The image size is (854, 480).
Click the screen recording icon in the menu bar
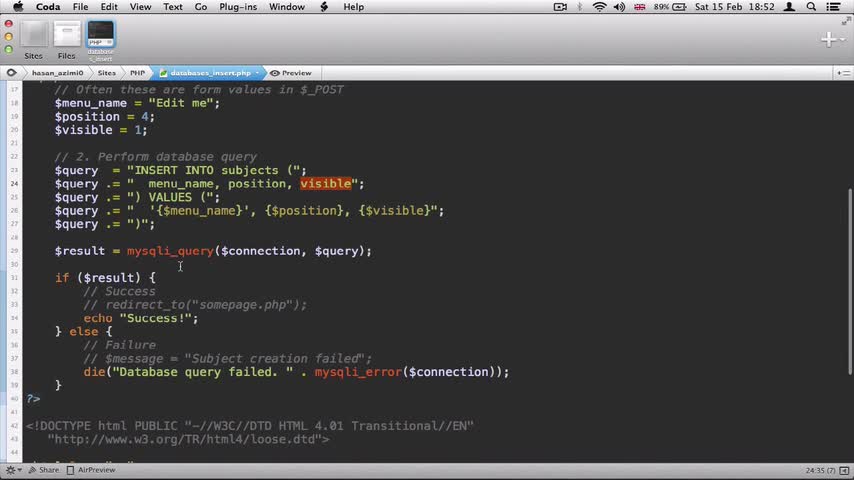pos(560,7)
